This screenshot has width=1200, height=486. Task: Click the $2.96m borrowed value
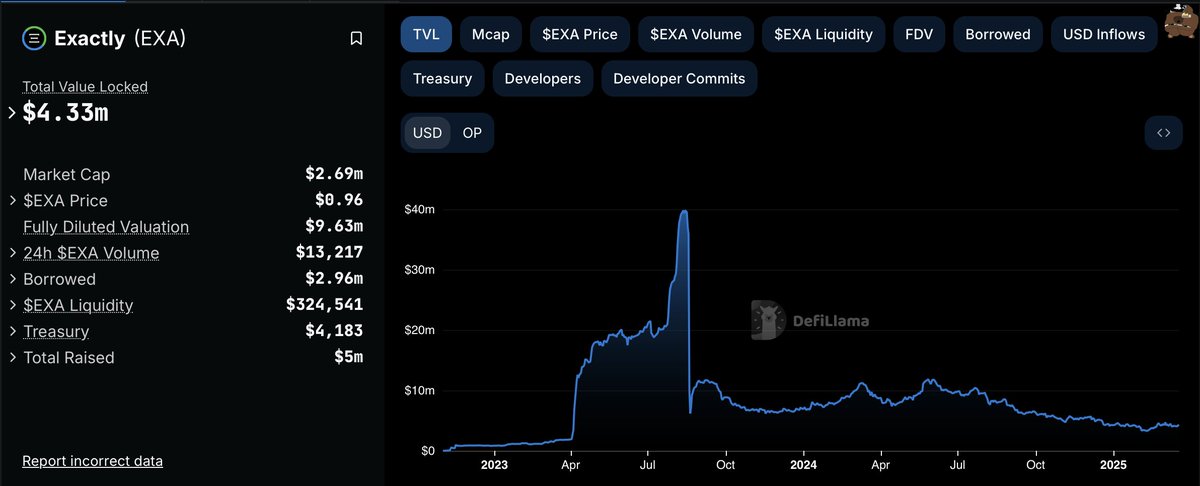[334, 279]
